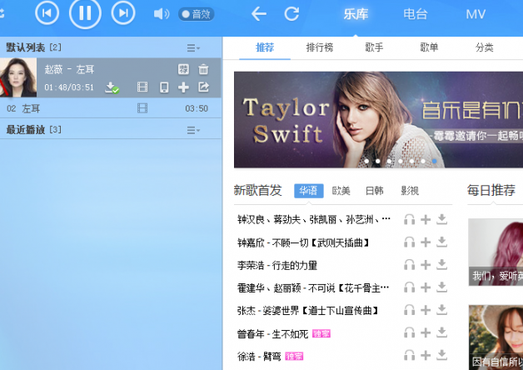Select the 日韩 new songs filter
The image size is (523, 370).
click(x=374, y=191)
